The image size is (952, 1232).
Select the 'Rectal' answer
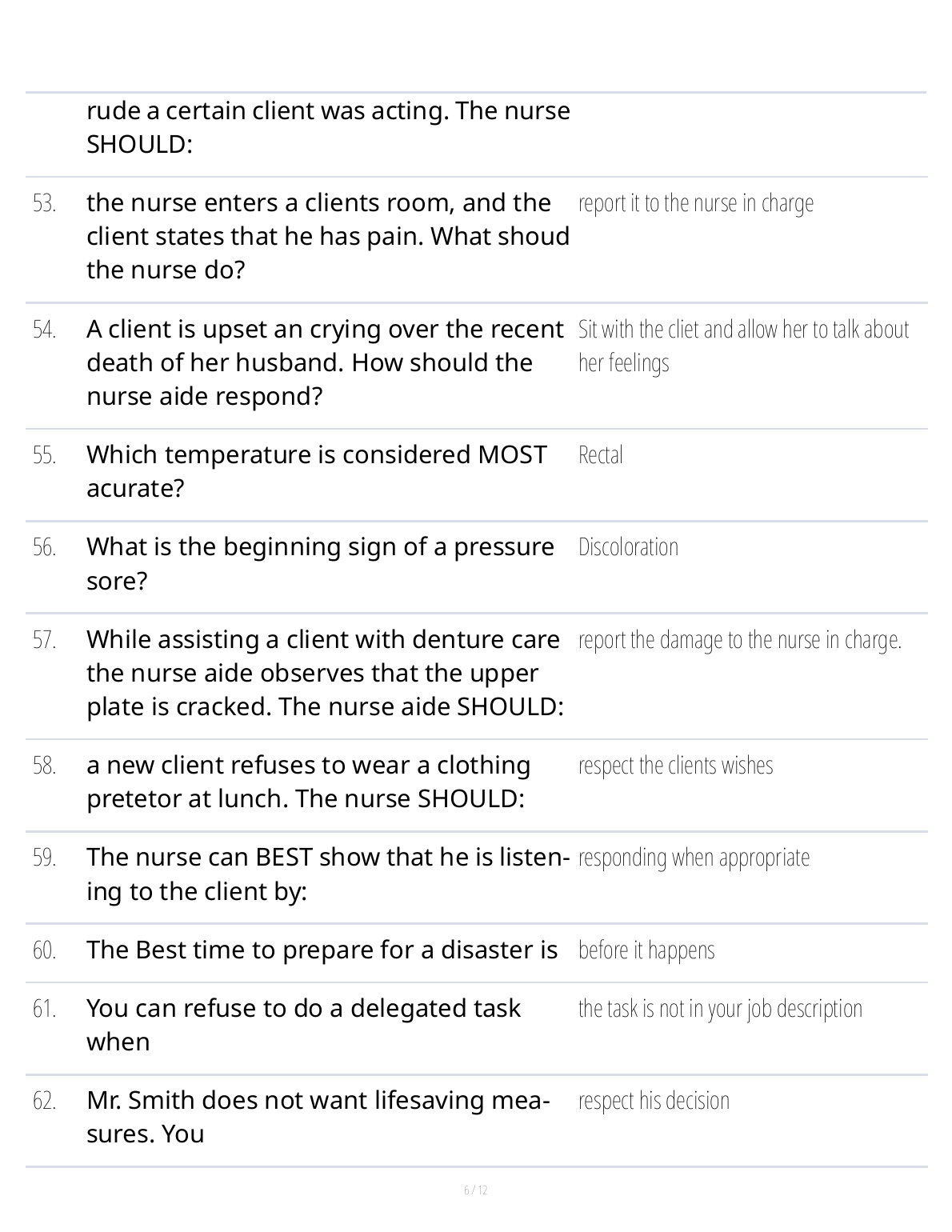(x=600, y=455)
